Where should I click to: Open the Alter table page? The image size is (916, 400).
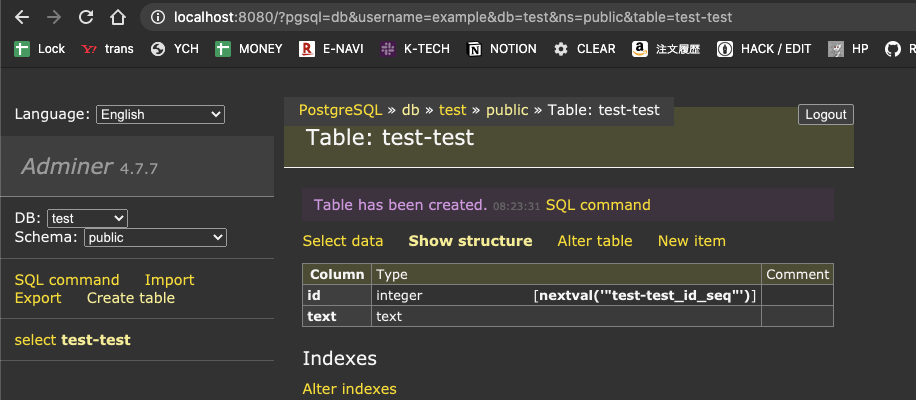[594, 241]
